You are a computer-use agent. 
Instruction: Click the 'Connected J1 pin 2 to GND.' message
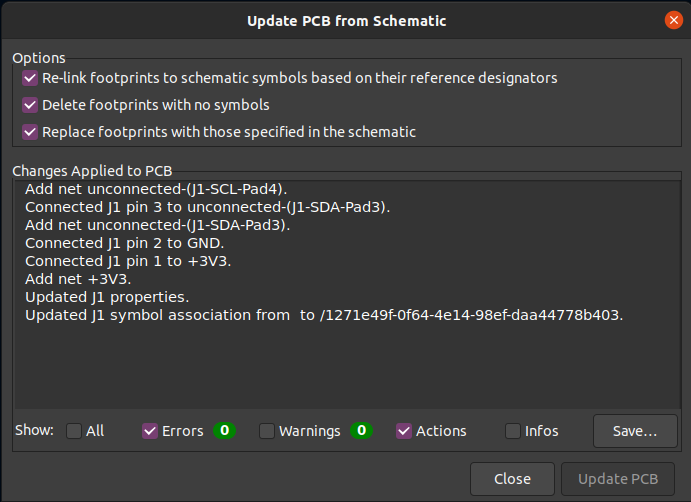coord(124,243)
